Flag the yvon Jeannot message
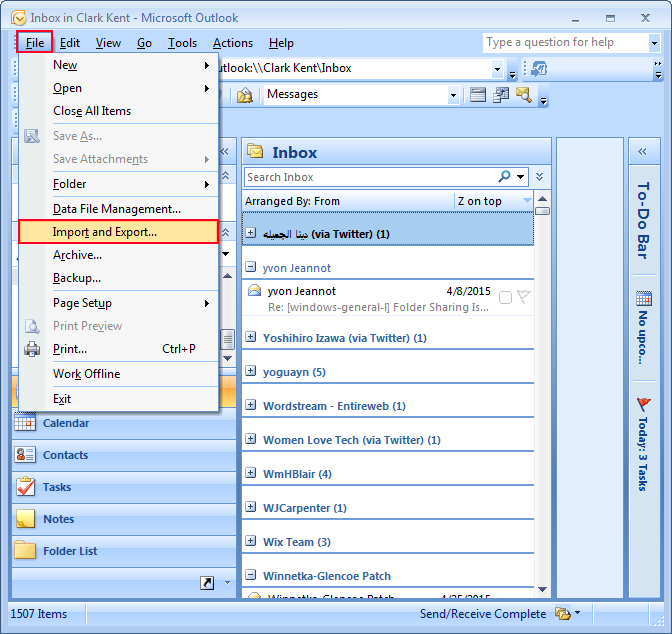The width and height of the screenshot is (672, 634). point(524,297)
